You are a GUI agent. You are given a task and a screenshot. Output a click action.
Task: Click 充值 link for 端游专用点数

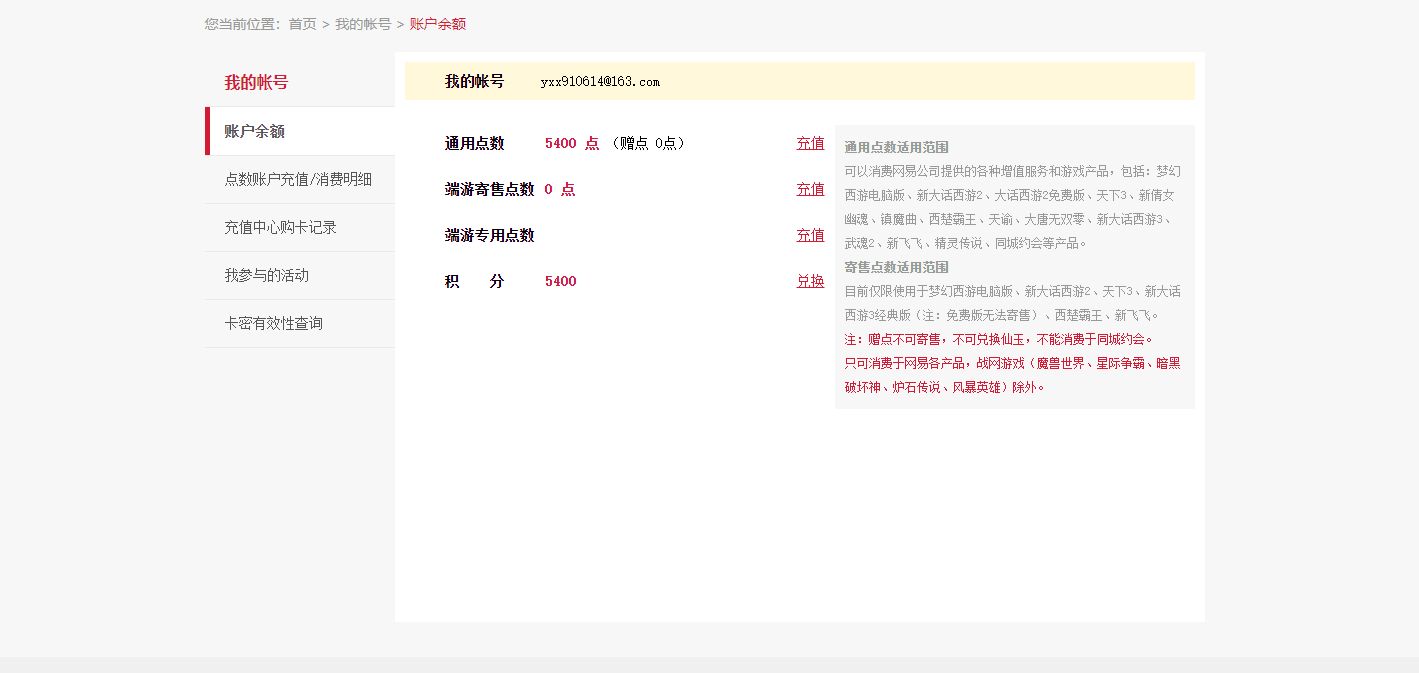(x=810, y=235)
